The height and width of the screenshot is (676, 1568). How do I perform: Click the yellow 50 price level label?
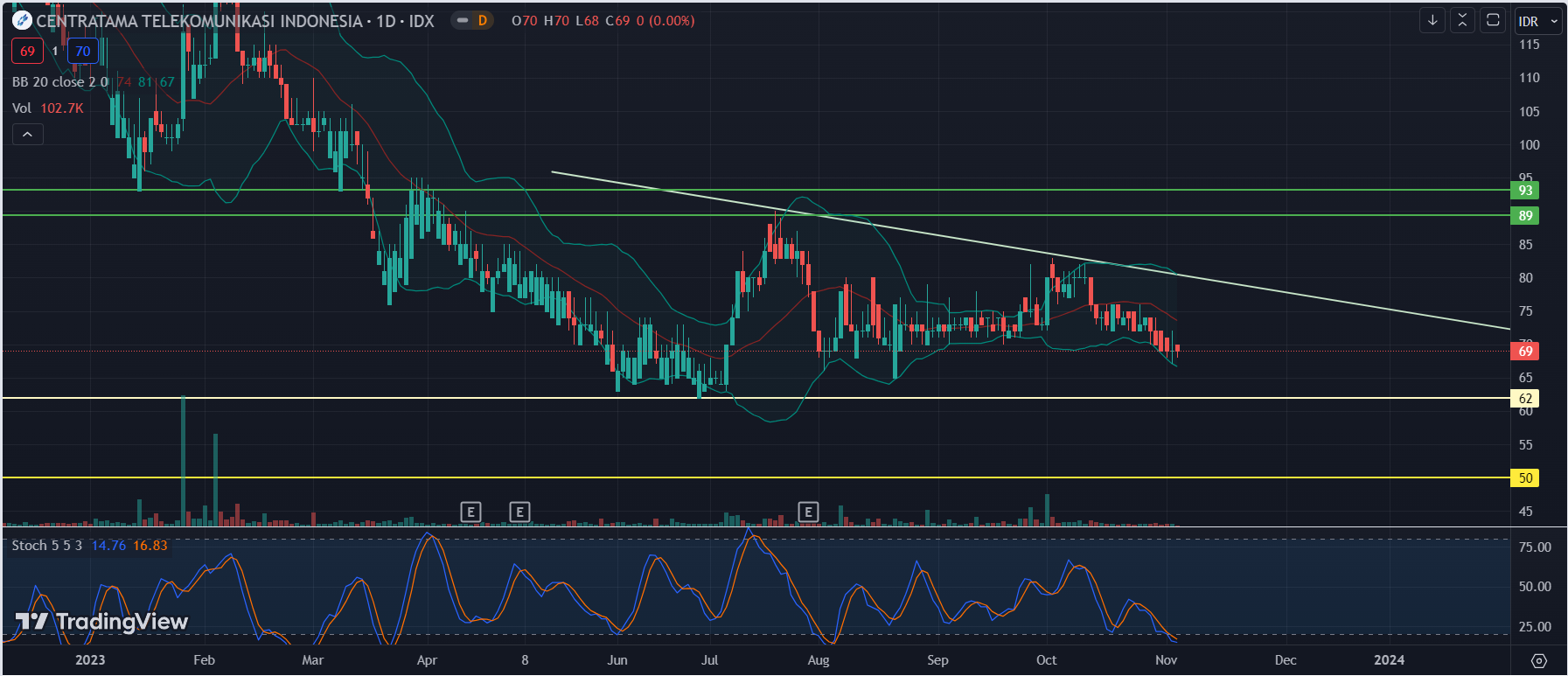pos(1525,478)
